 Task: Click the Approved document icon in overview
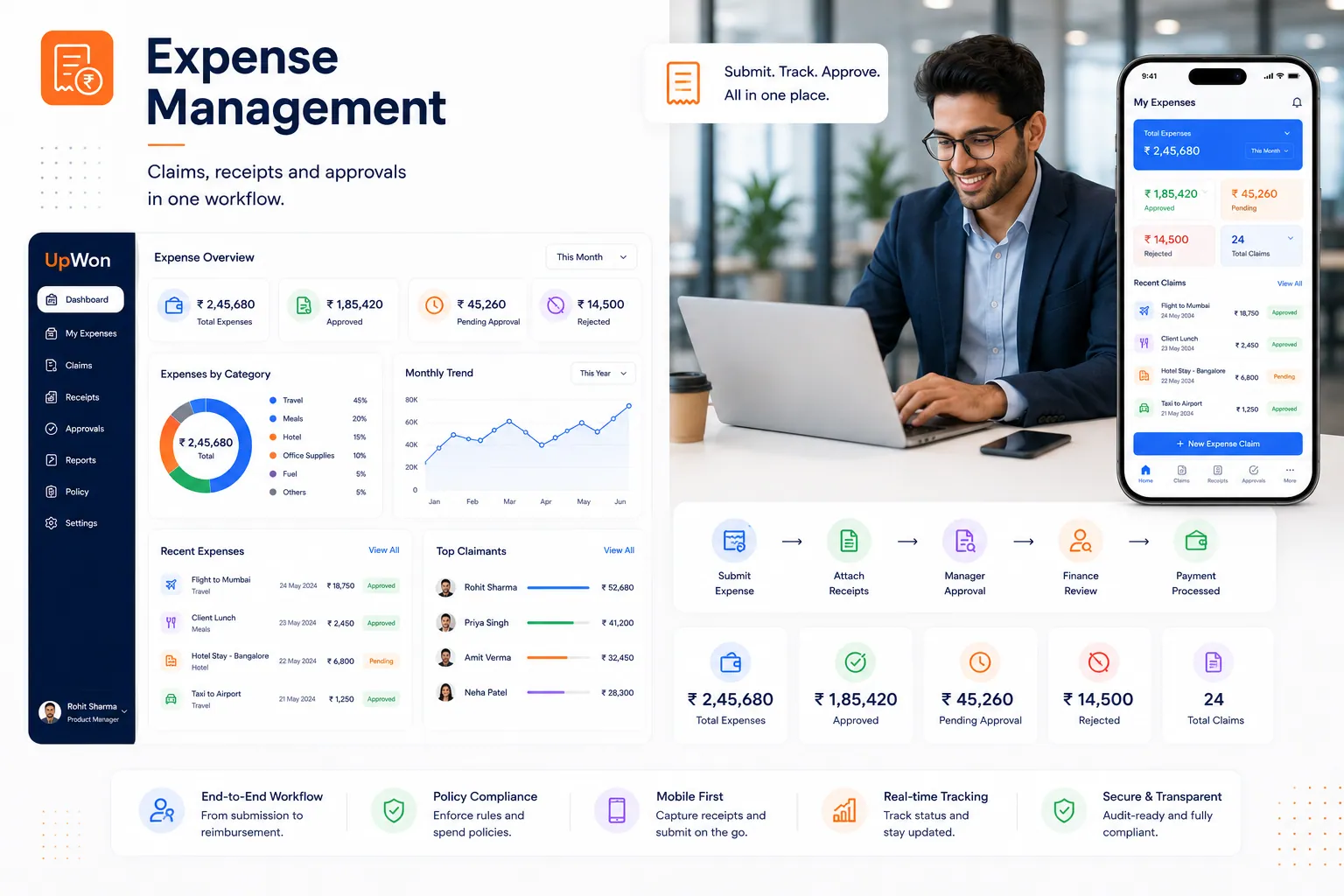click(304, 305)
